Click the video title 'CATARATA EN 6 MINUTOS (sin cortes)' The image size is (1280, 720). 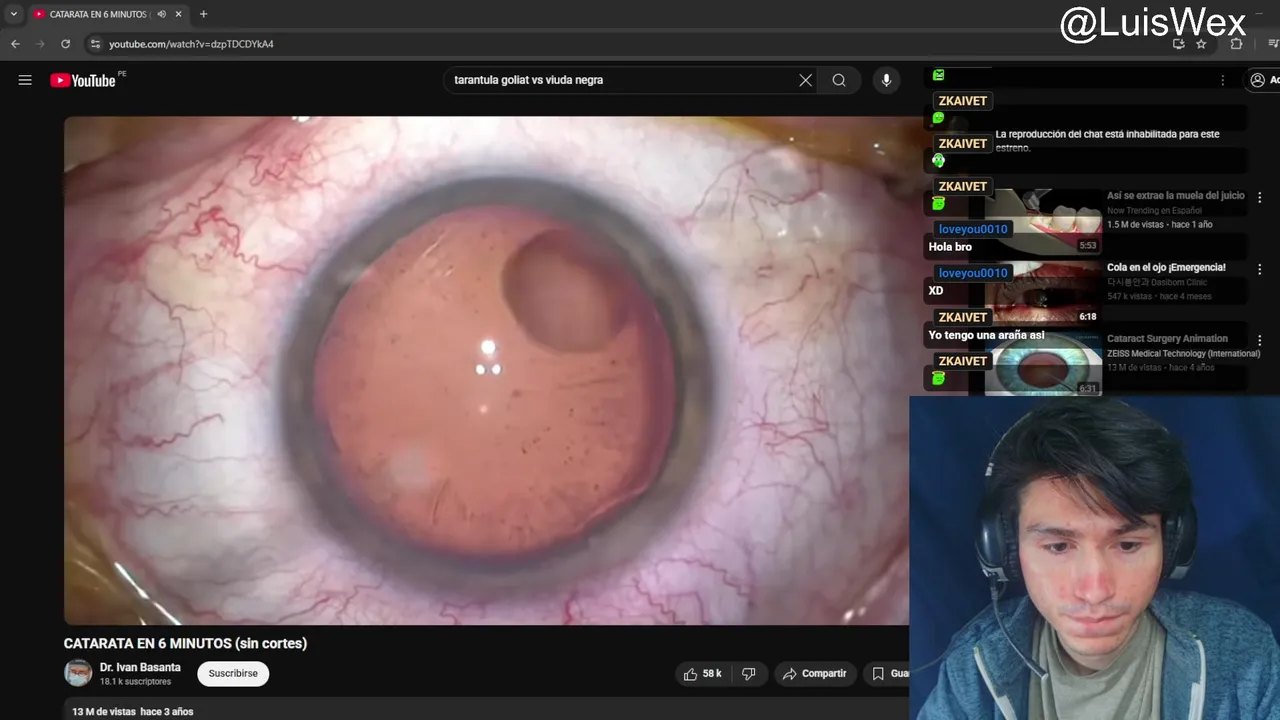click(x=185, y=644)
